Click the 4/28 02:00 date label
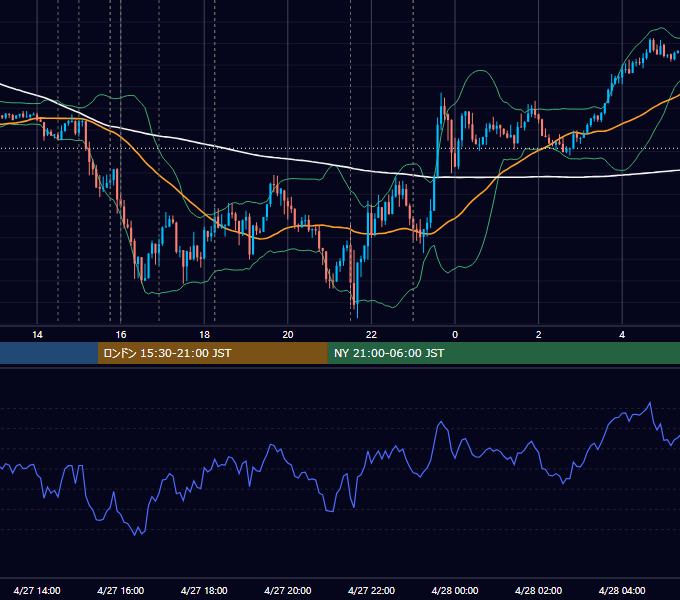This screenshot has height=600, width=680. (x=538, y=590)
